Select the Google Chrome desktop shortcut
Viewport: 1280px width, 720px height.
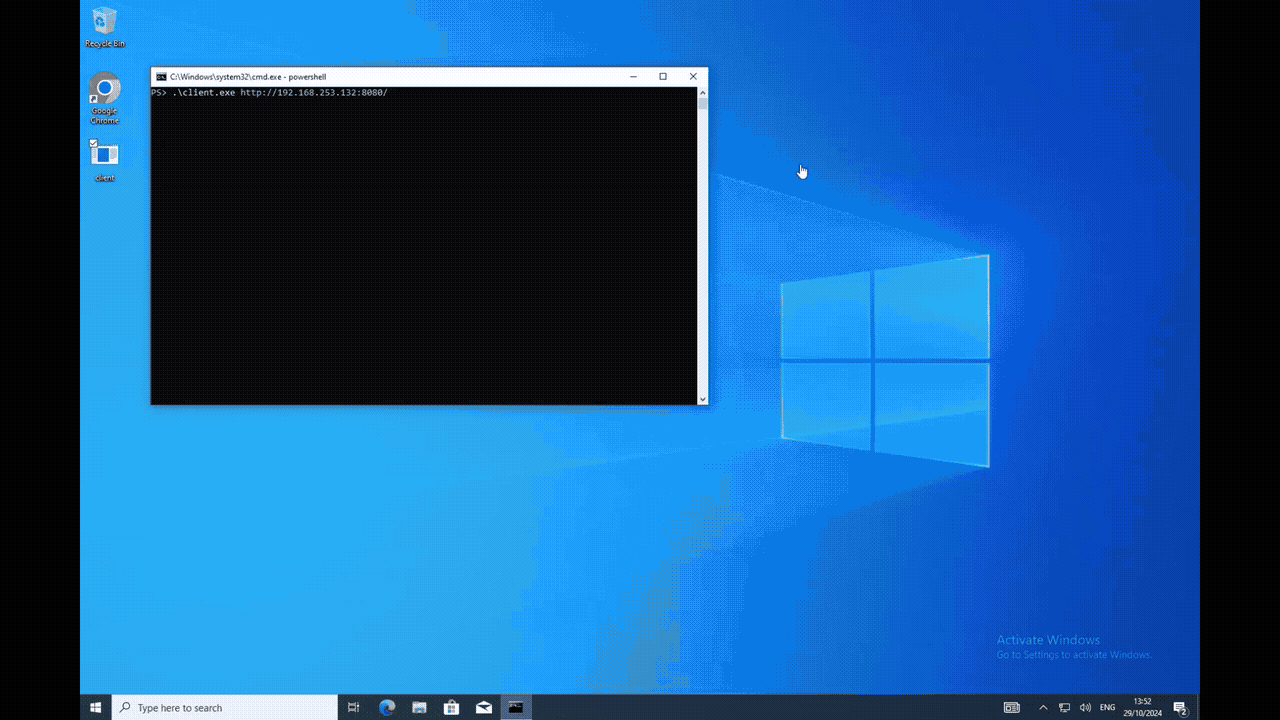pyautogui.click(x=104, y=92)
